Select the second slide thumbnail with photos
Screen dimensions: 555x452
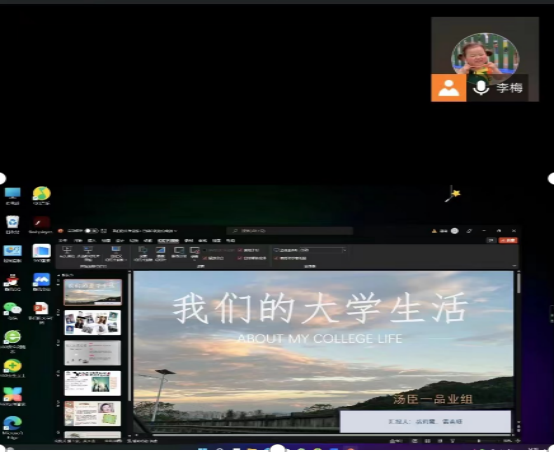(93, 322)
